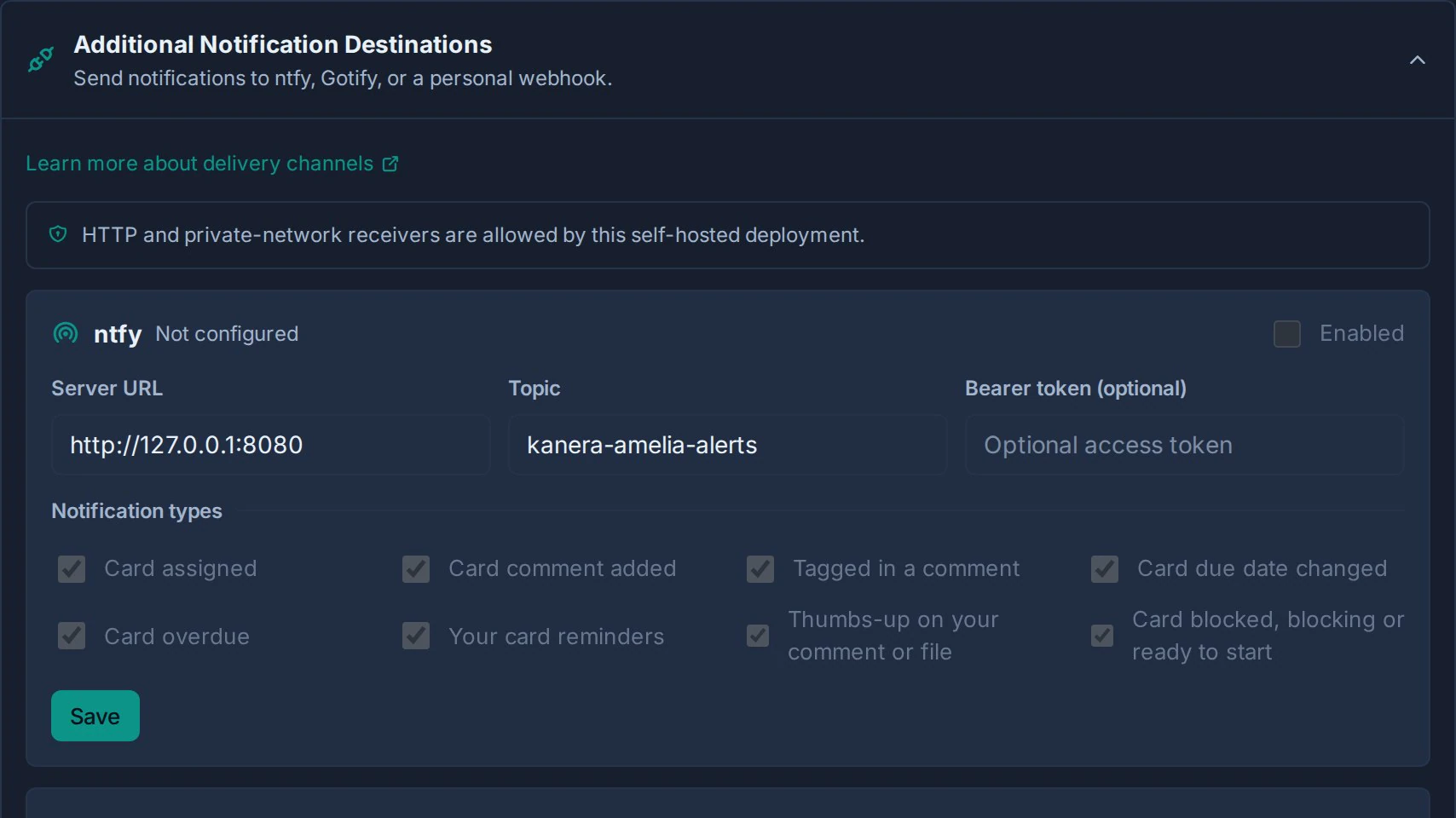1456x818 pixels.
Task: Click the Topic field with kanera-amelia-alerts
Action: [x=727, y=445]
